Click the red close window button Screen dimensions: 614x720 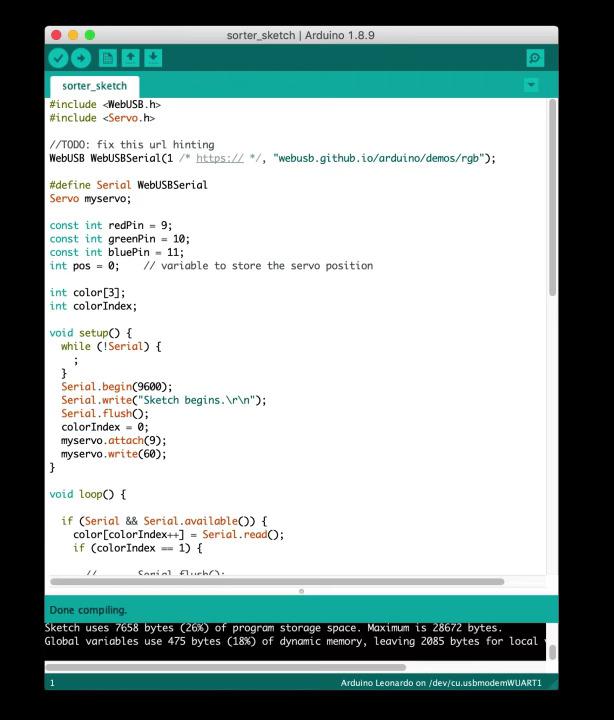click(x=56, y=35)
